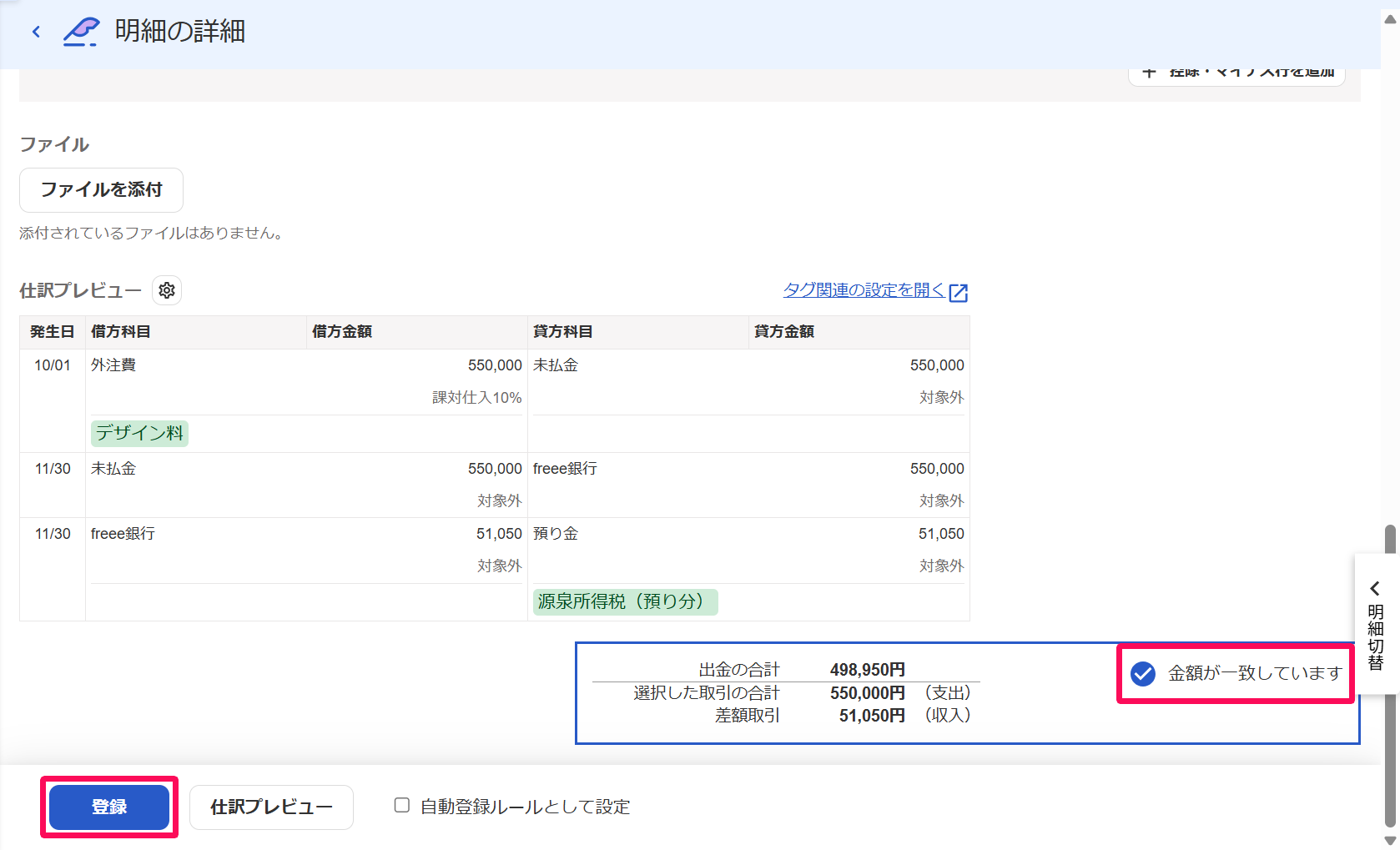
Task: Click the 差額取引 label
Action: pyautogui.click(x=748, y=716)
